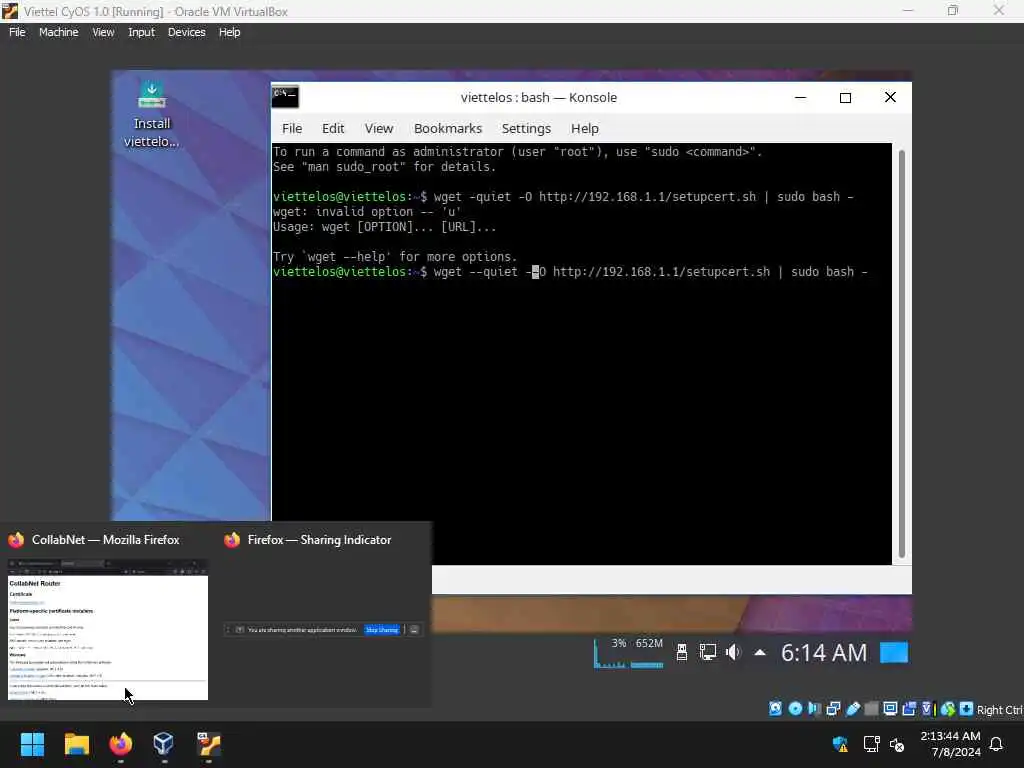Open VirtualBox File menu
This screenshot has width=1024, height=768.
[17, 32]
